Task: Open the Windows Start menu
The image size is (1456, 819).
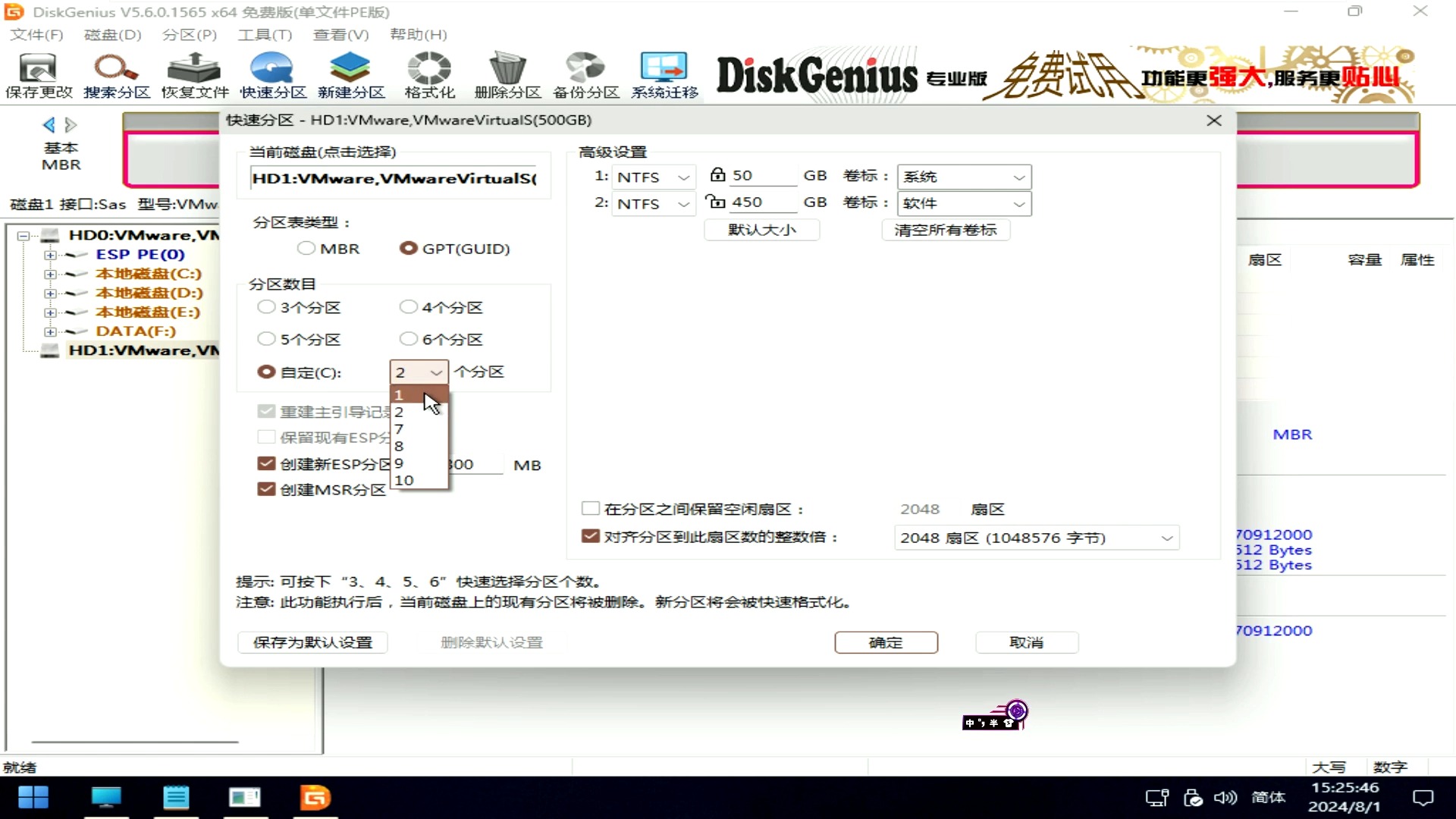Action: pyautogui.click(x=33, y=797)
